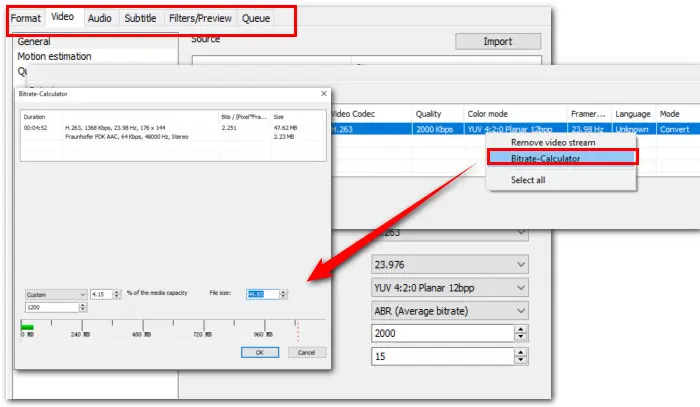Show the Queue tab

pos(256,18)
